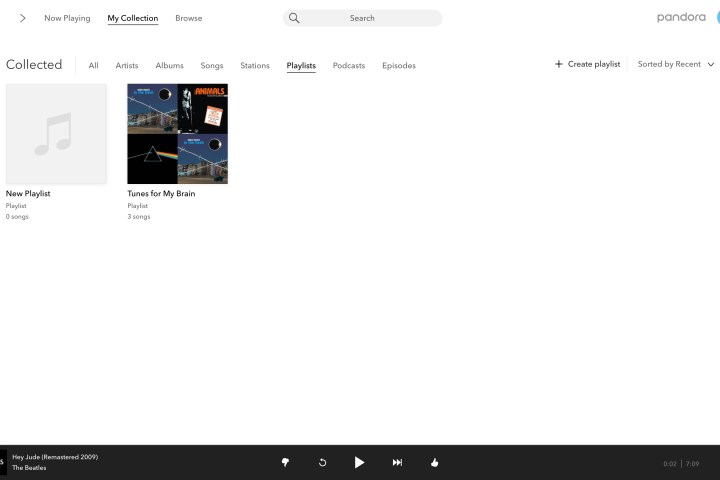This screenshot has width=720, height=480.
Task: Click the plus icon for new playlist
Action: click(559, 64)
